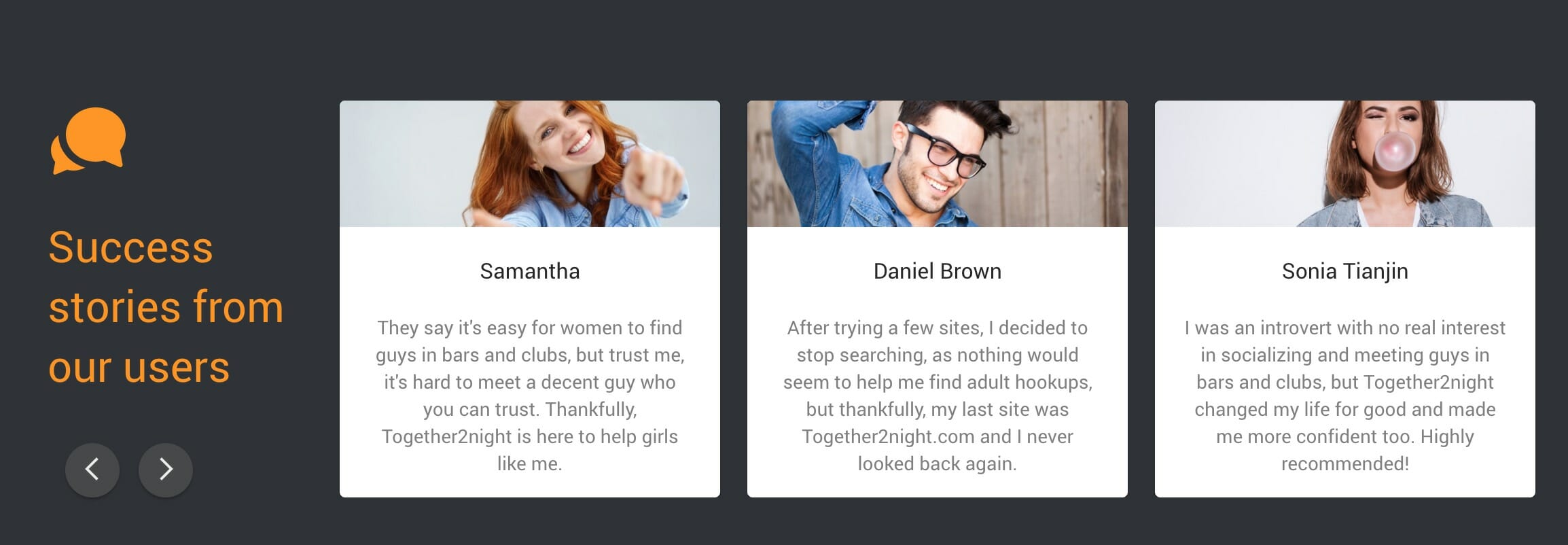Select the name Sonia Tianjin

[x=1345, y=271]
